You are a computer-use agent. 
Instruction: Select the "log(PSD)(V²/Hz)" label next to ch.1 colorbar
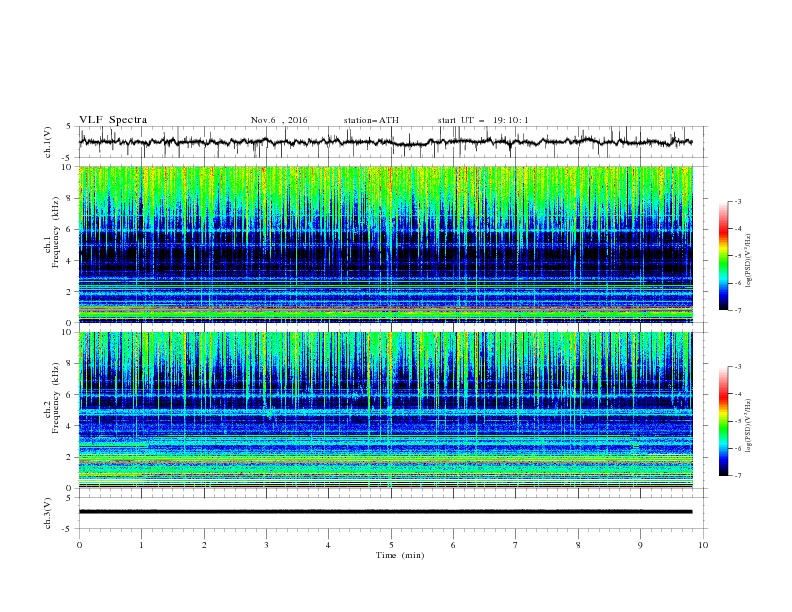click(749, 261)
